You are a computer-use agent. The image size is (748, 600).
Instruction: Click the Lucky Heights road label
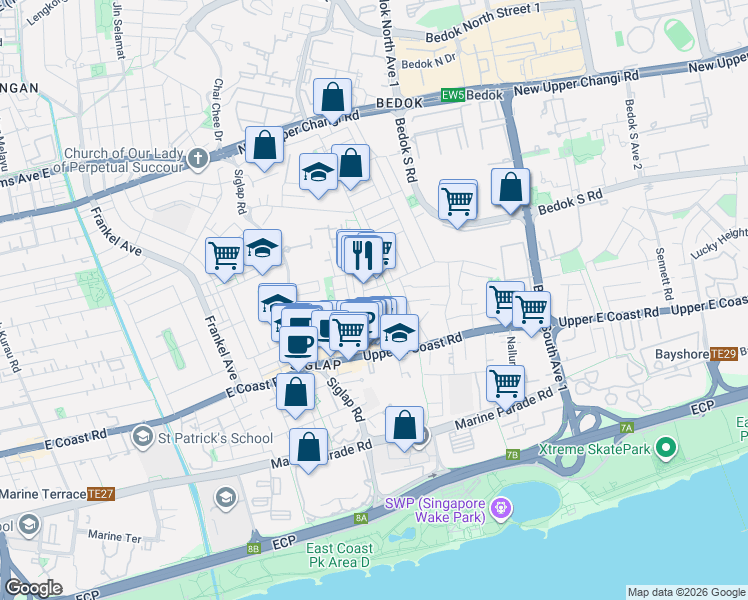(x=719, y=244)
